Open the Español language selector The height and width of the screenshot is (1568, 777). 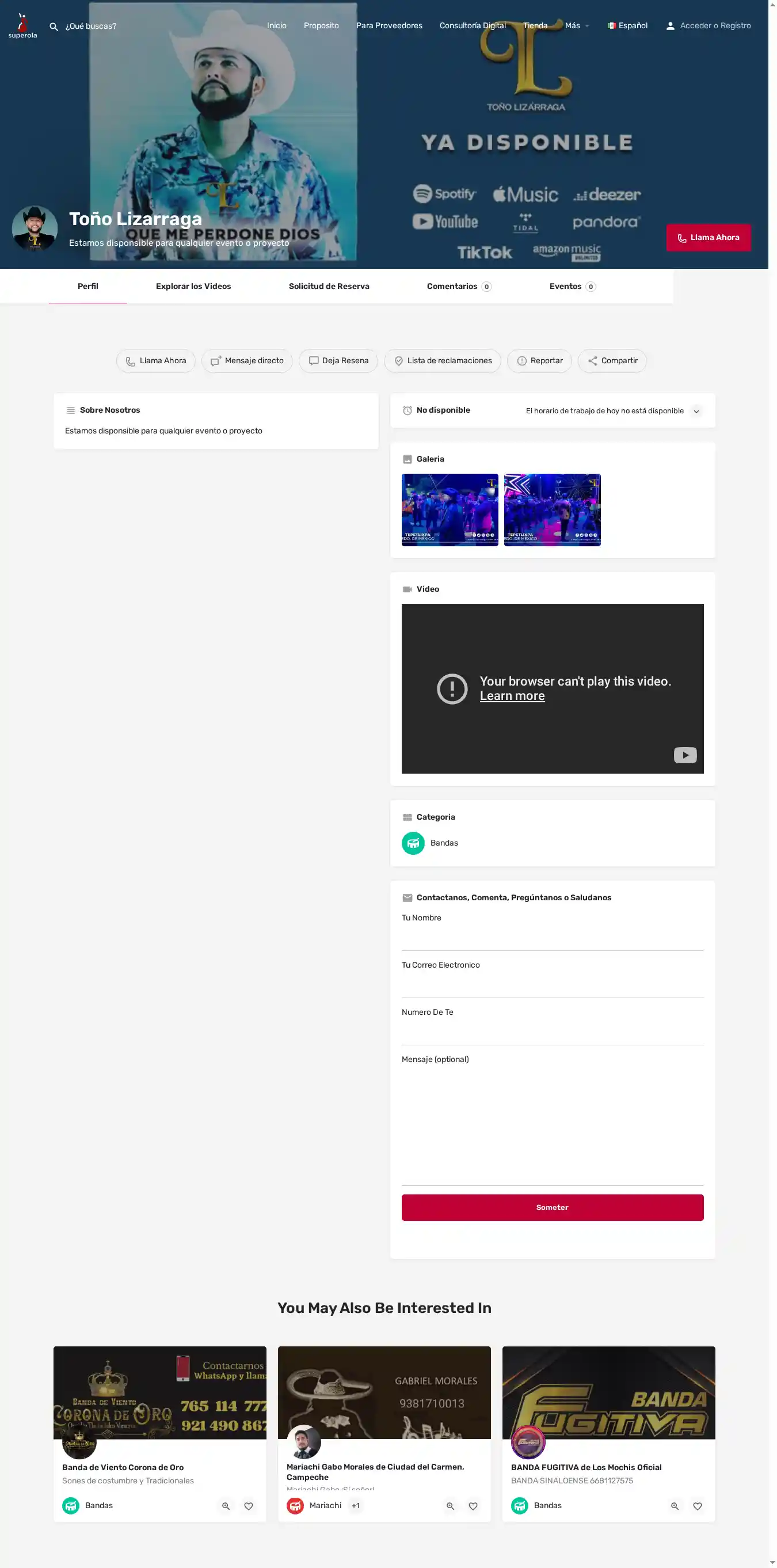point(627,25)
